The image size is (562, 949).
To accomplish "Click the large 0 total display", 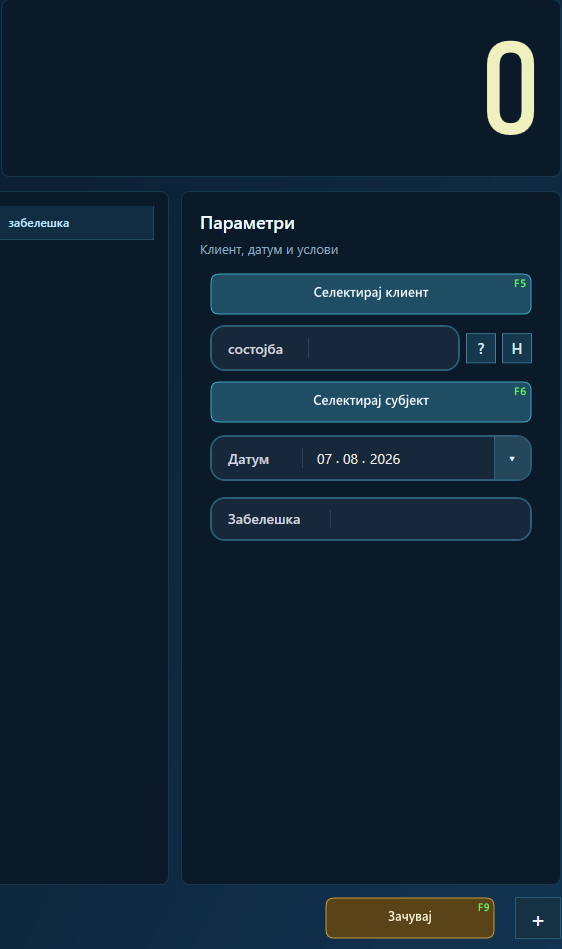I will point(511,88).
